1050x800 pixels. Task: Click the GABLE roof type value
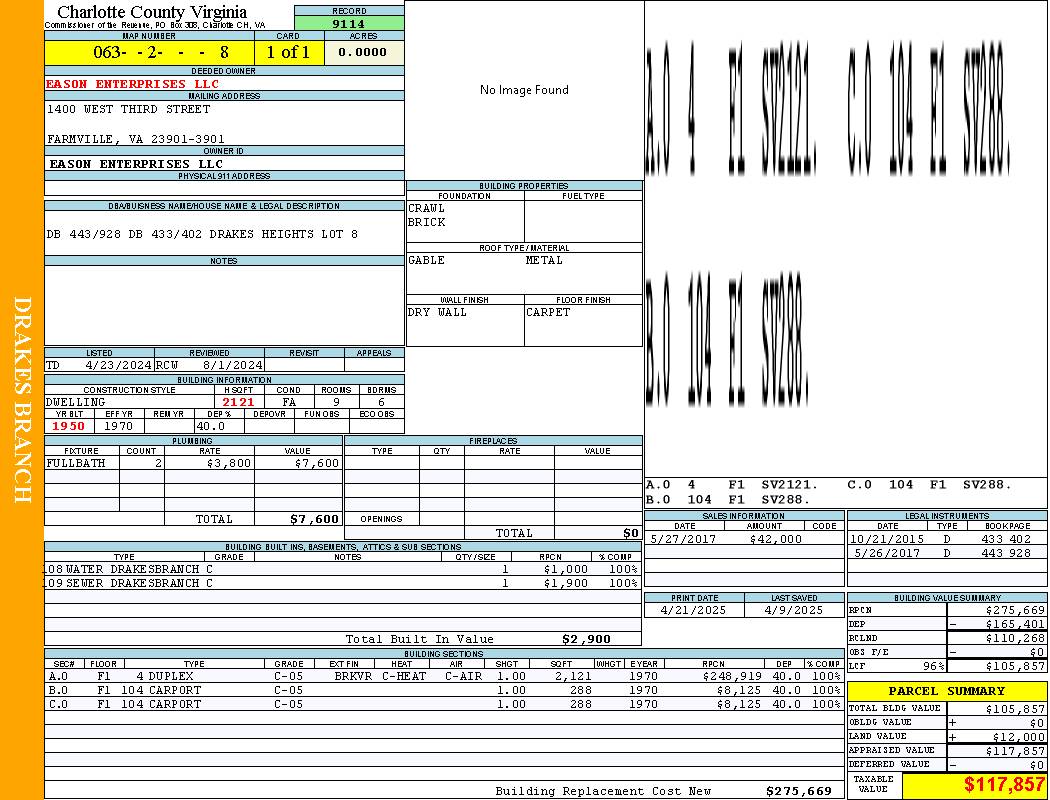point(427,260)
